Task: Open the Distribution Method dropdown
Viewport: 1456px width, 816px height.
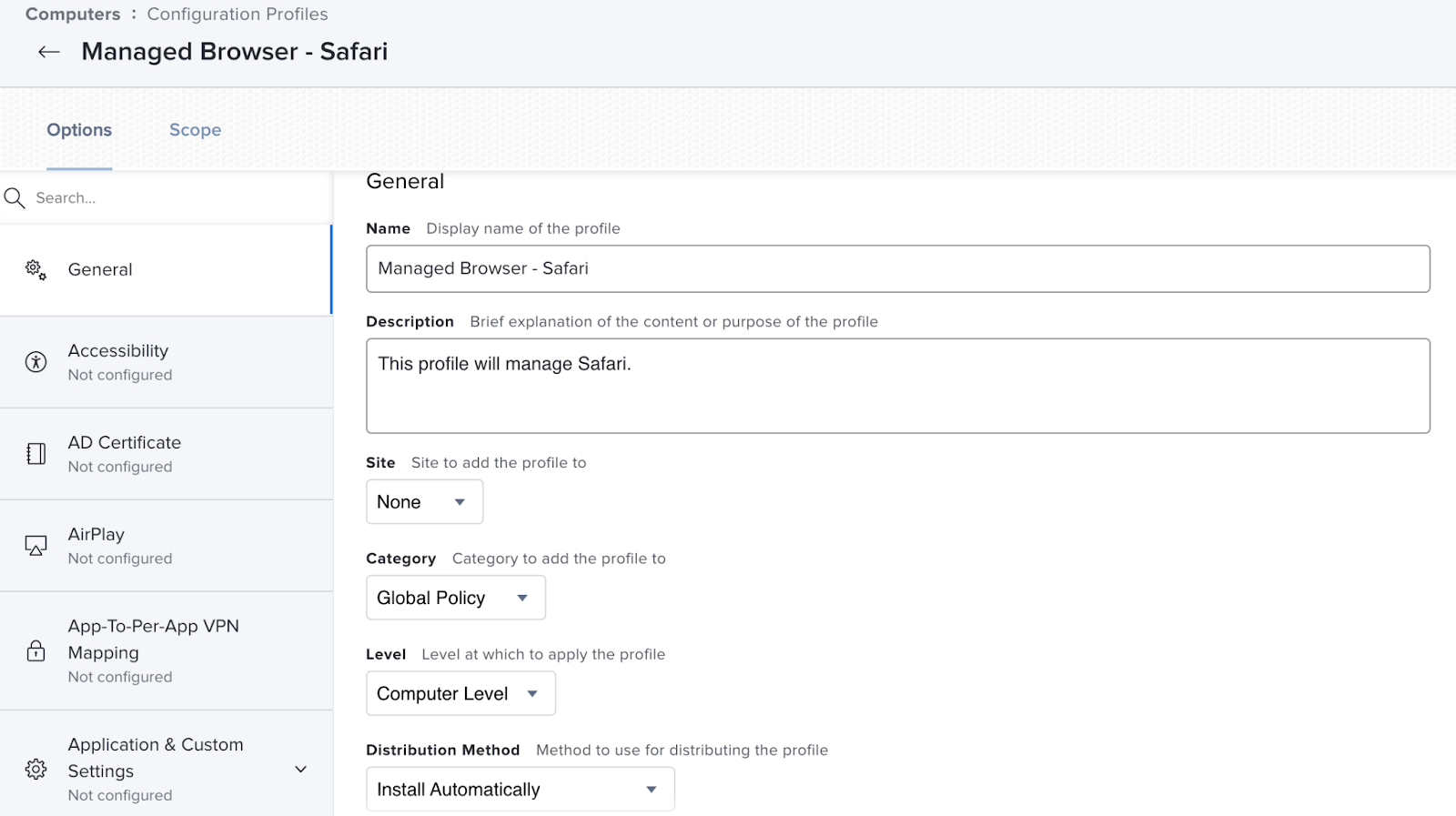Action: tap(520, 790)
